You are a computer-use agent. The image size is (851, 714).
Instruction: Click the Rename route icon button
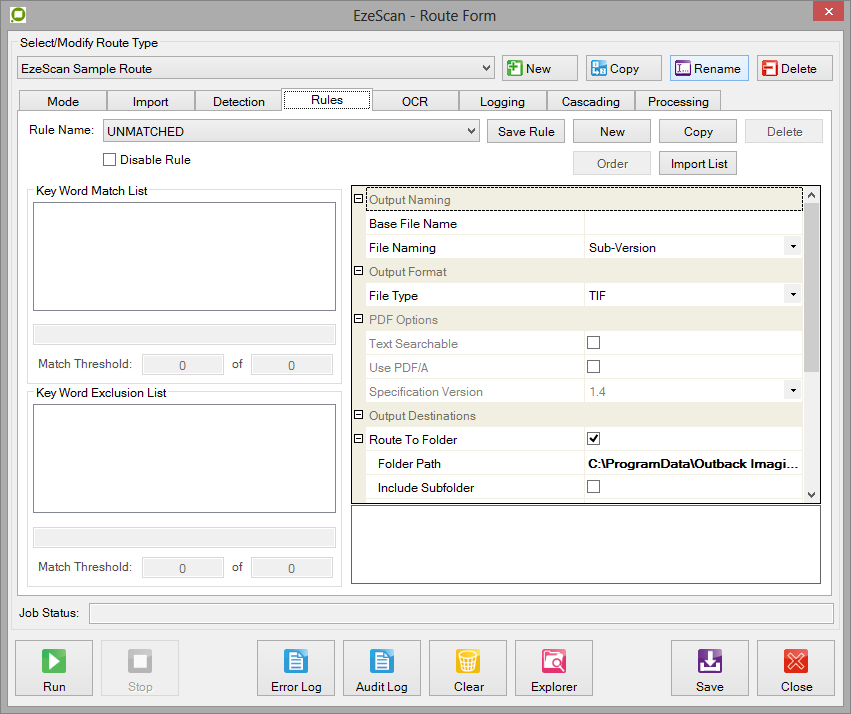683,68
